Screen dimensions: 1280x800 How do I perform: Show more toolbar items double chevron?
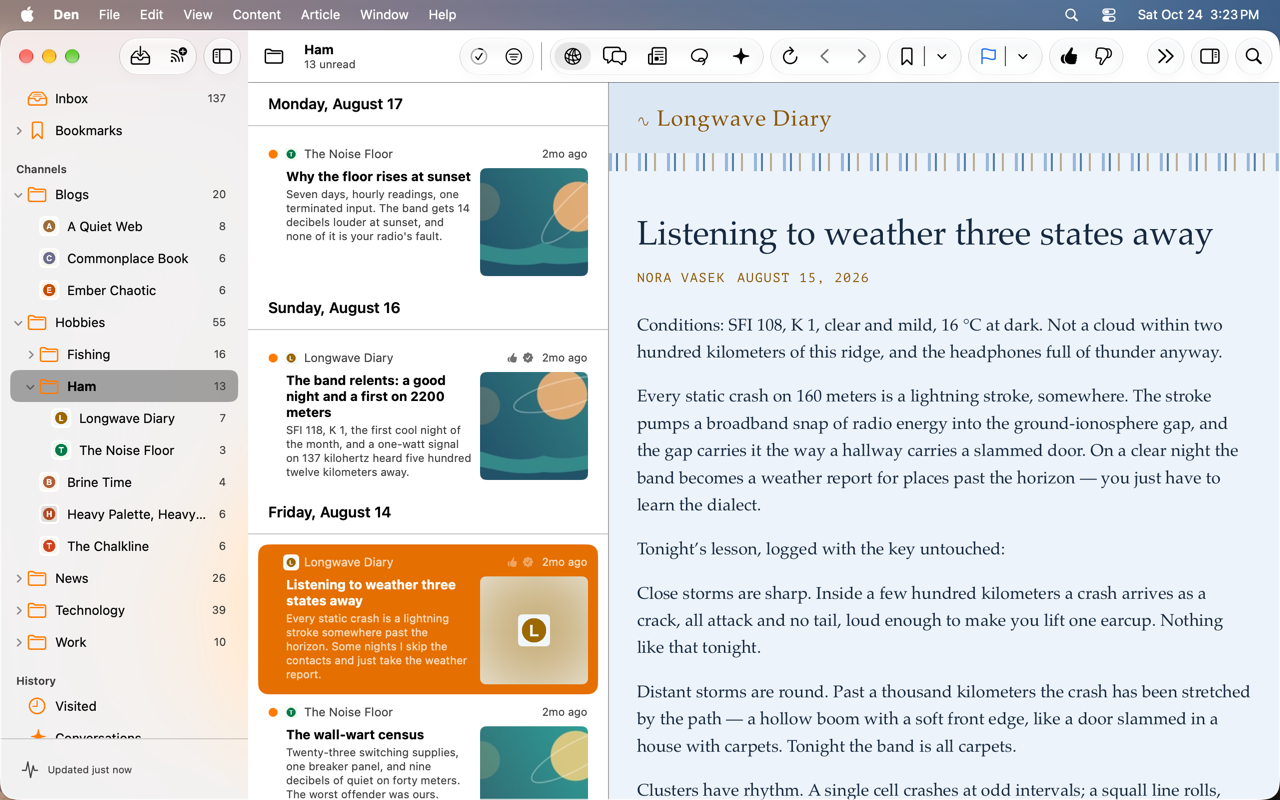click(x=1165, y=57)
